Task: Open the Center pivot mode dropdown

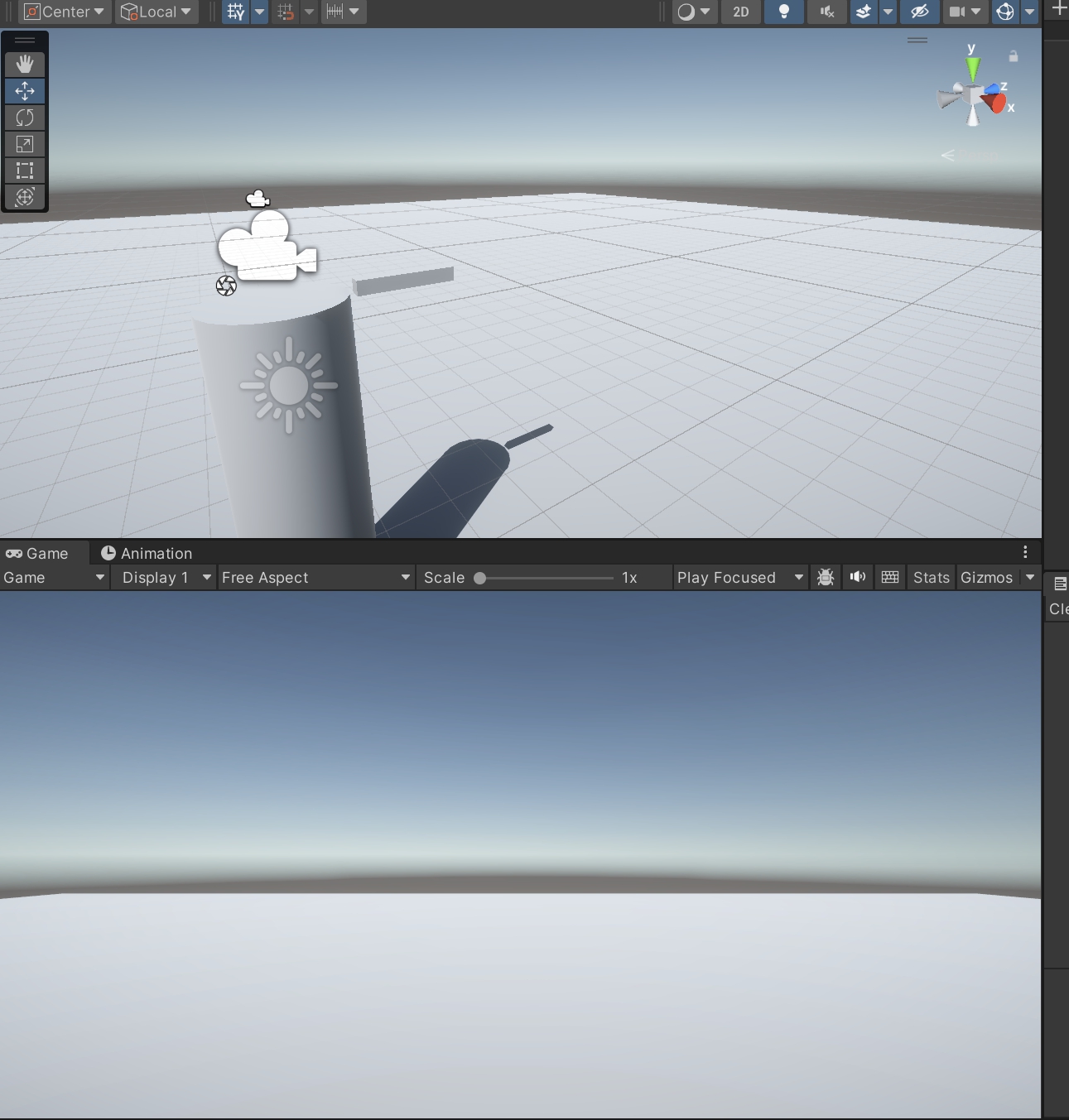Action: tap(65, 12)
